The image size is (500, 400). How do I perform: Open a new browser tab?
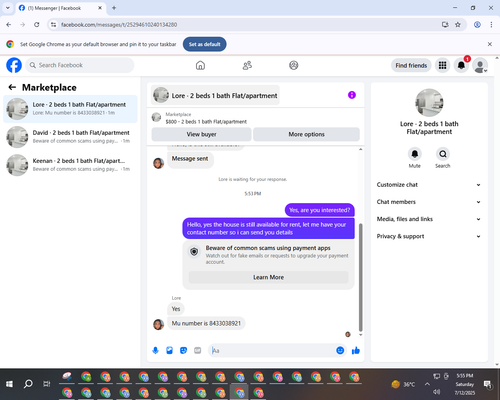[x=114, y=8]
